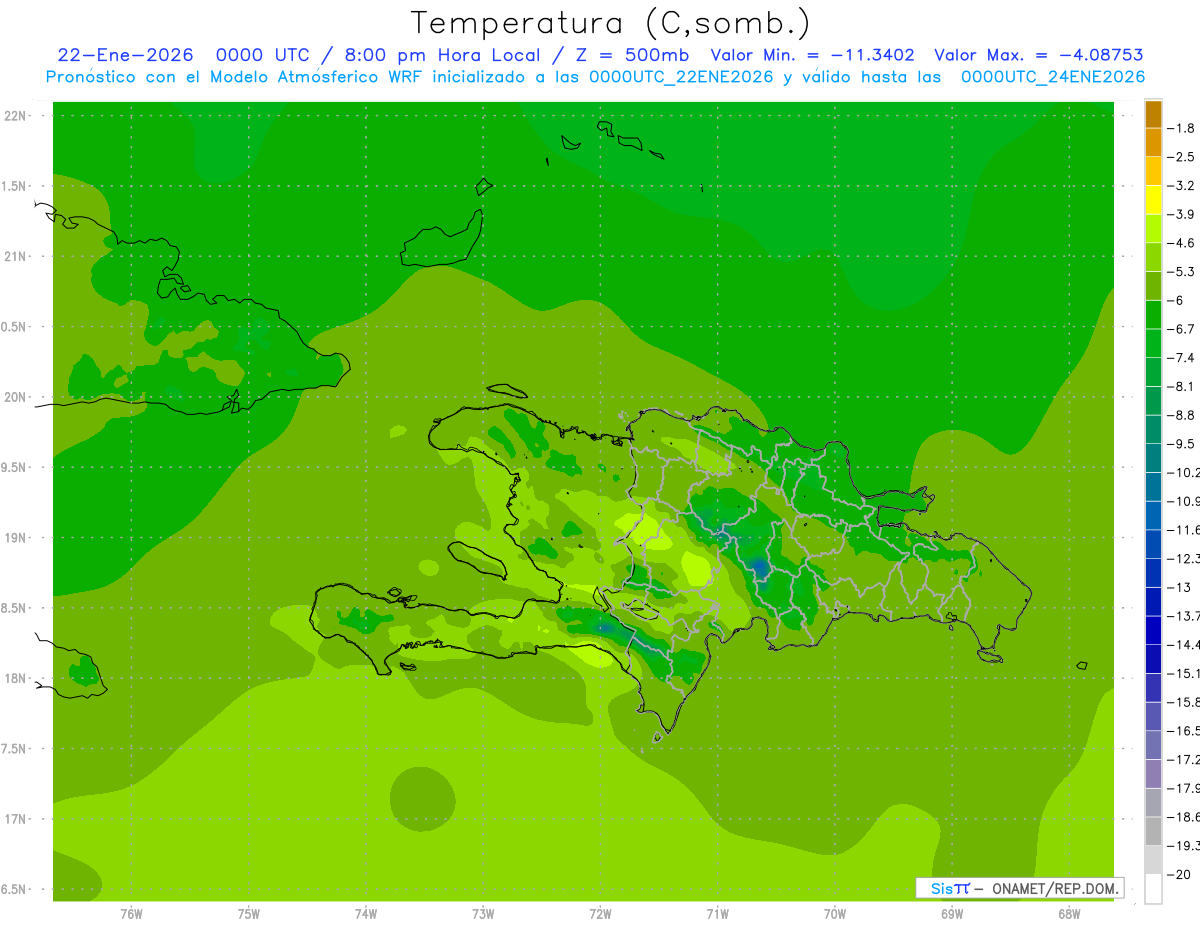Click the '-1.8' color bar label
Image resolution: width=1200 pixels, height=927 pixels.
pos(1181,128)
